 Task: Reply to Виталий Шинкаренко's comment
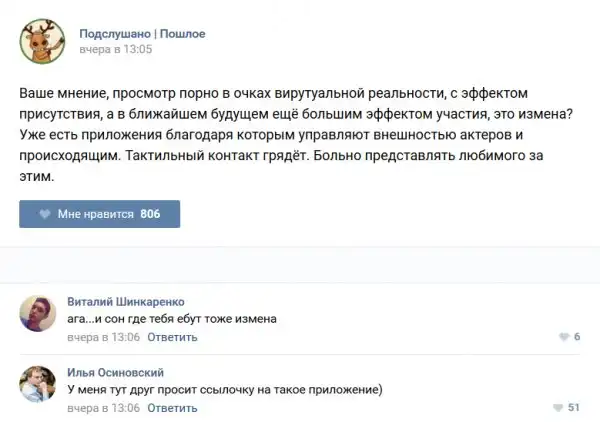pos(172,337)
